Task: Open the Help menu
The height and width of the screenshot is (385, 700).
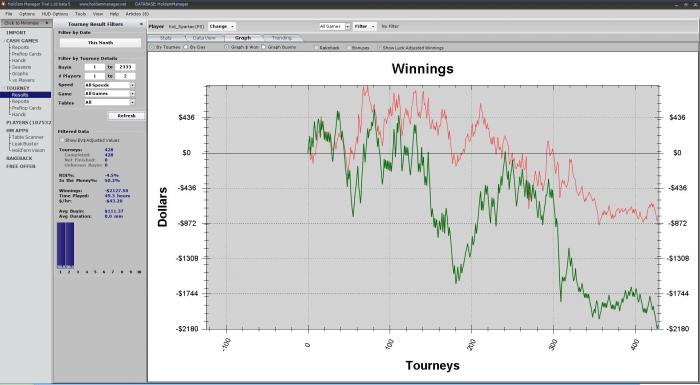Action: 114,14
